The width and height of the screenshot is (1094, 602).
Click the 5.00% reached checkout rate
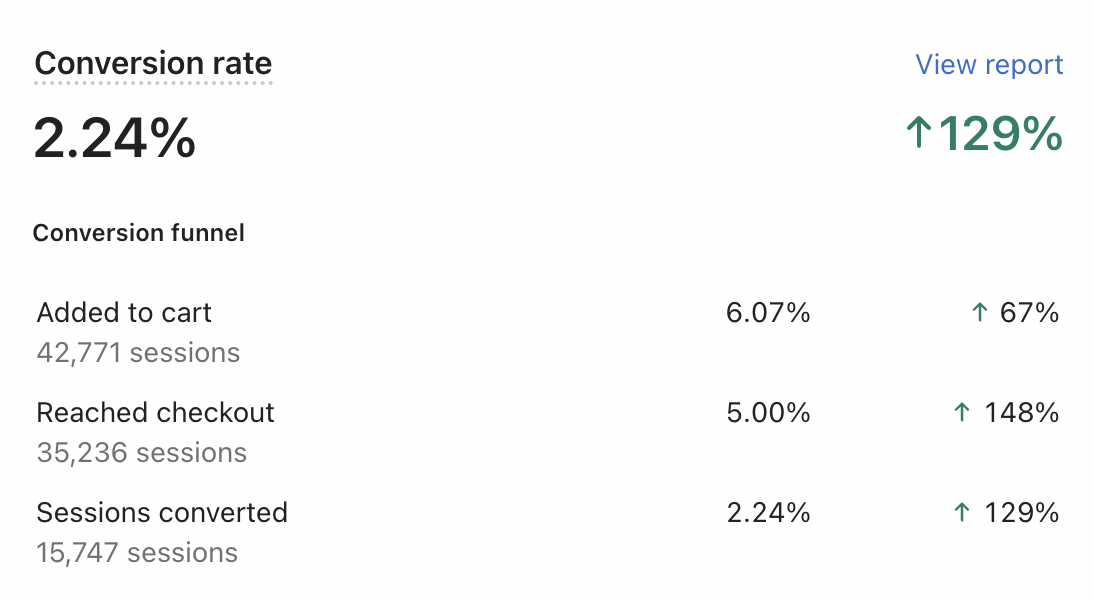[x=768, y=413]
